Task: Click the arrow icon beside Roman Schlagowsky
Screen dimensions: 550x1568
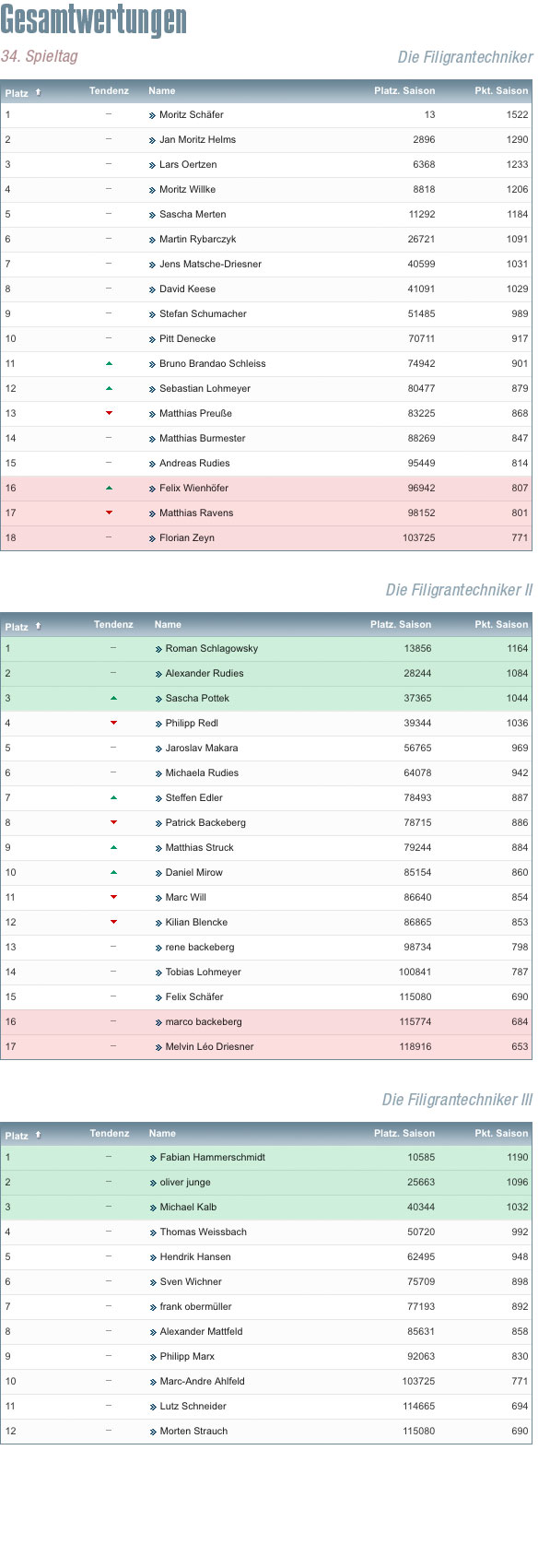Action: (x=158, y=649)
